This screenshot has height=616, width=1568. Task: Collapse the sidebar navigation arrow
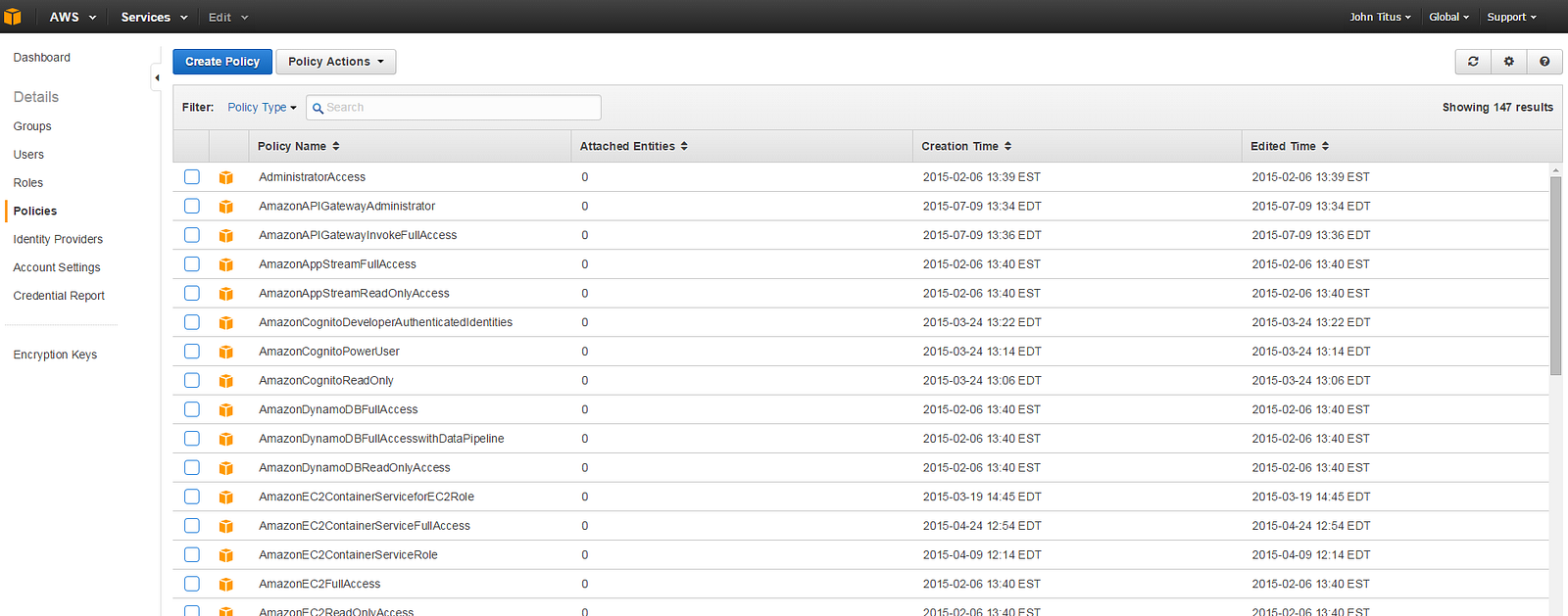157,77
